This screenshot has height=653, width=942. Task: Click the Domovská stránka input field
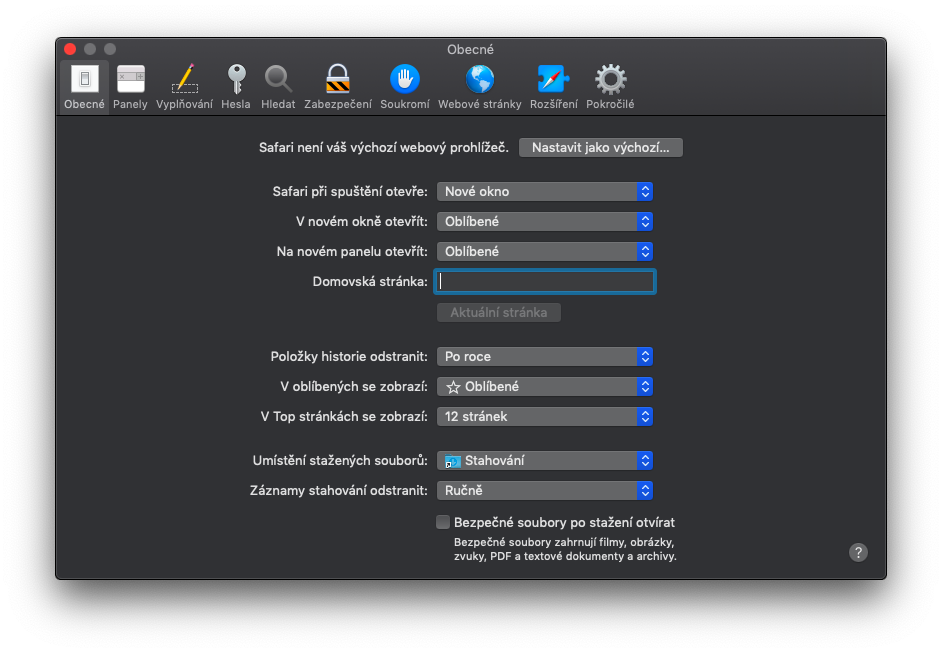(545, 281)
